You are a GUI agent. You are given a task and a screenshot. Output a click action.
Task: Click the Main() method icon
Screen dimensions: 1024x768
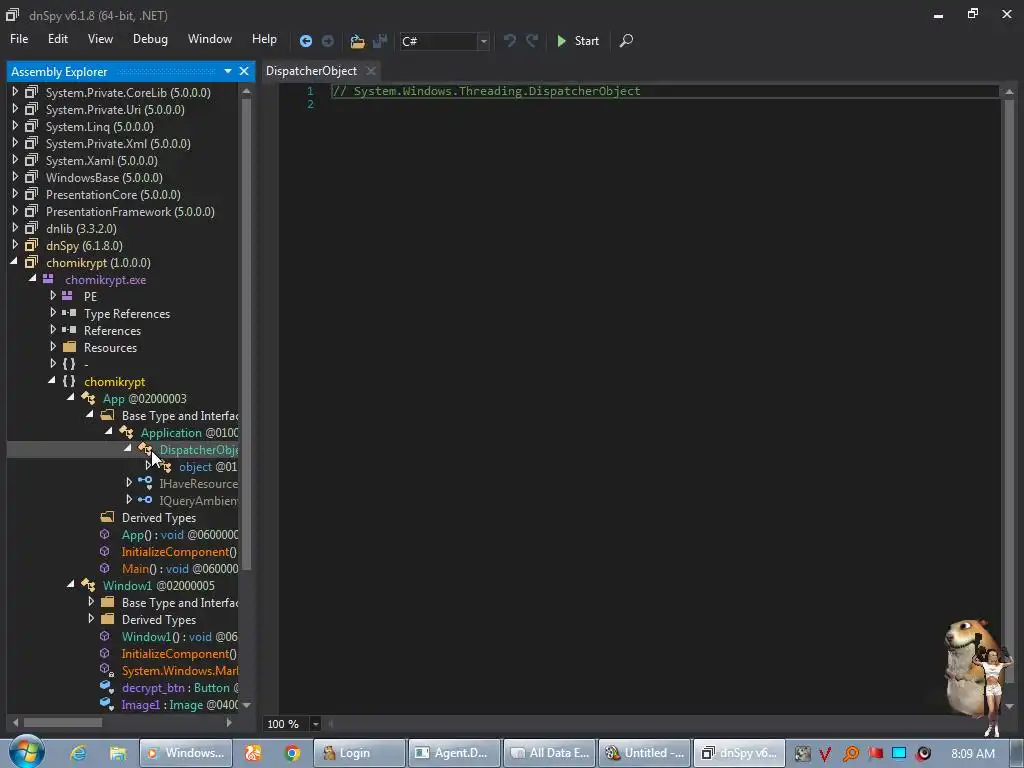coord(104,568)
